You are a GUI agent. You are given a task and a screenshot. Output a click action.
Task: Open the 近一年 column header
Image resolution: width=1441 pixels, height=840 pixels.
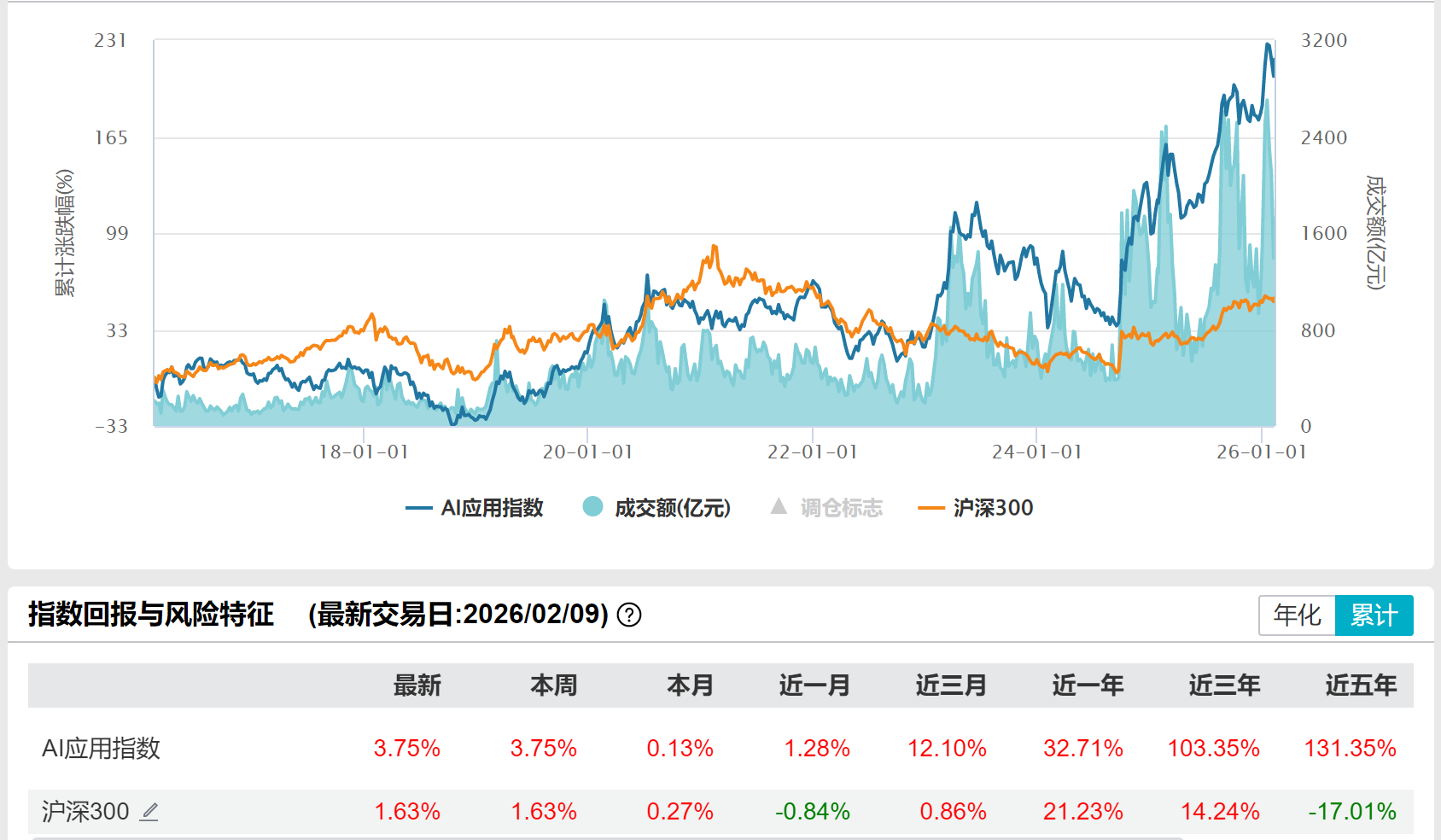(x=1088, y=685)
